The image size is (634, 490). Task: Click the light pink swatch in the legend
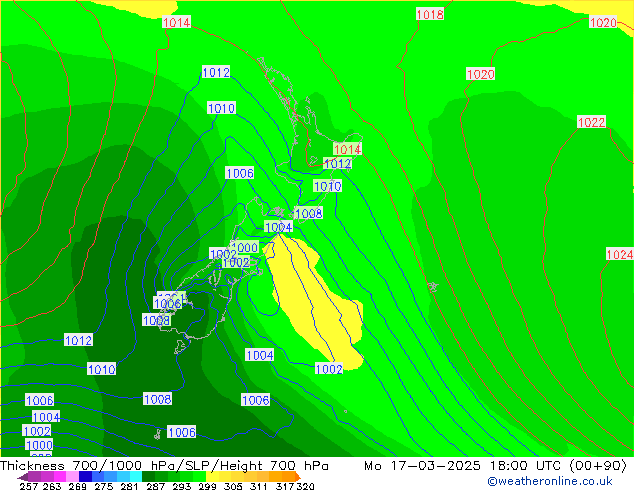[72, 477]
